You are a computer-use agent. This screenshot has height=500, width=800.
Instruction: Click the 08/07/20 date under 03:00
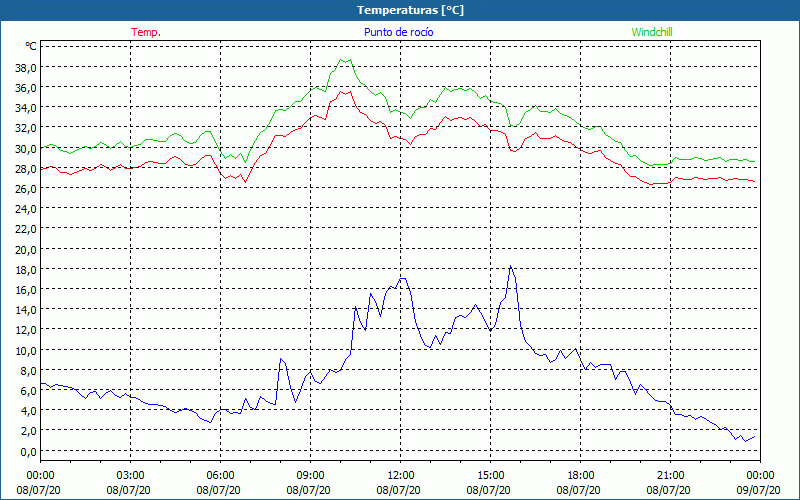[x=129, y=490]
